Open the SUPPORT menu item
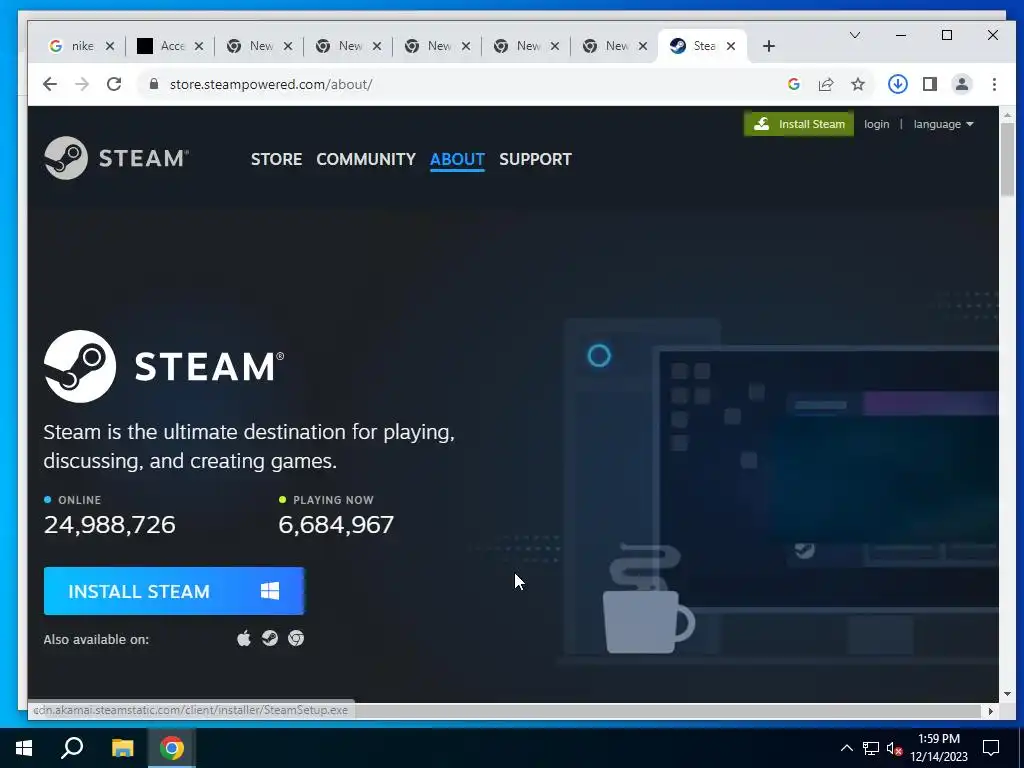 535,159
